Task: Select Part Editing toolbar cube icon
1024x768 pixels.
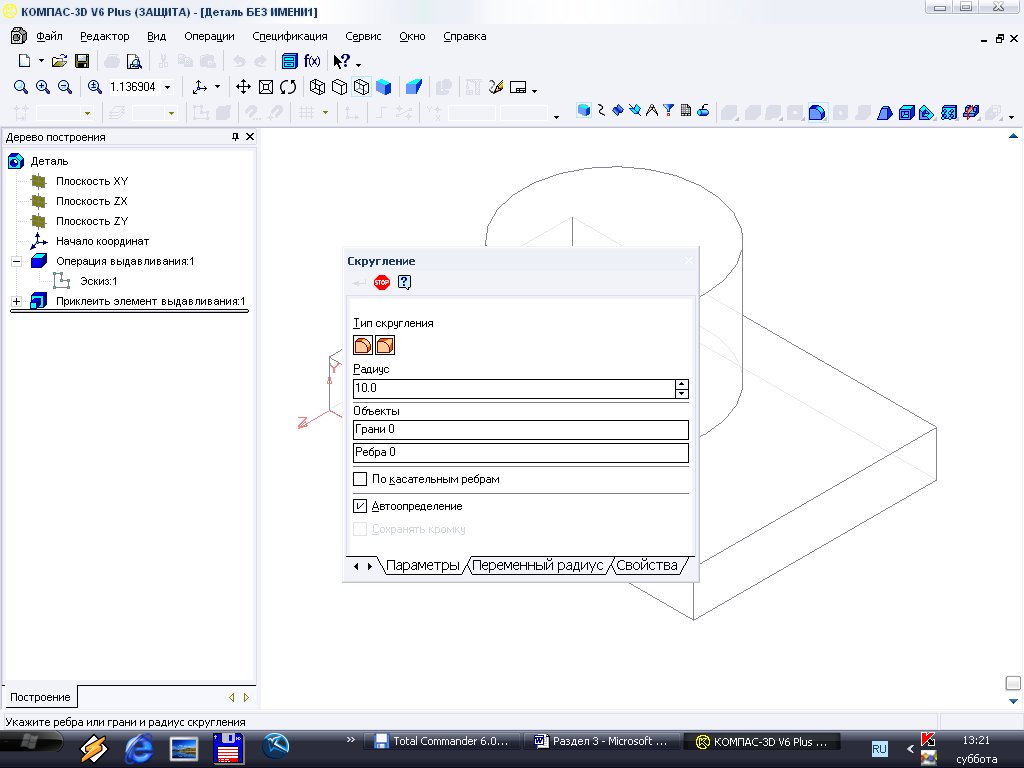Action: click(584, 110)
